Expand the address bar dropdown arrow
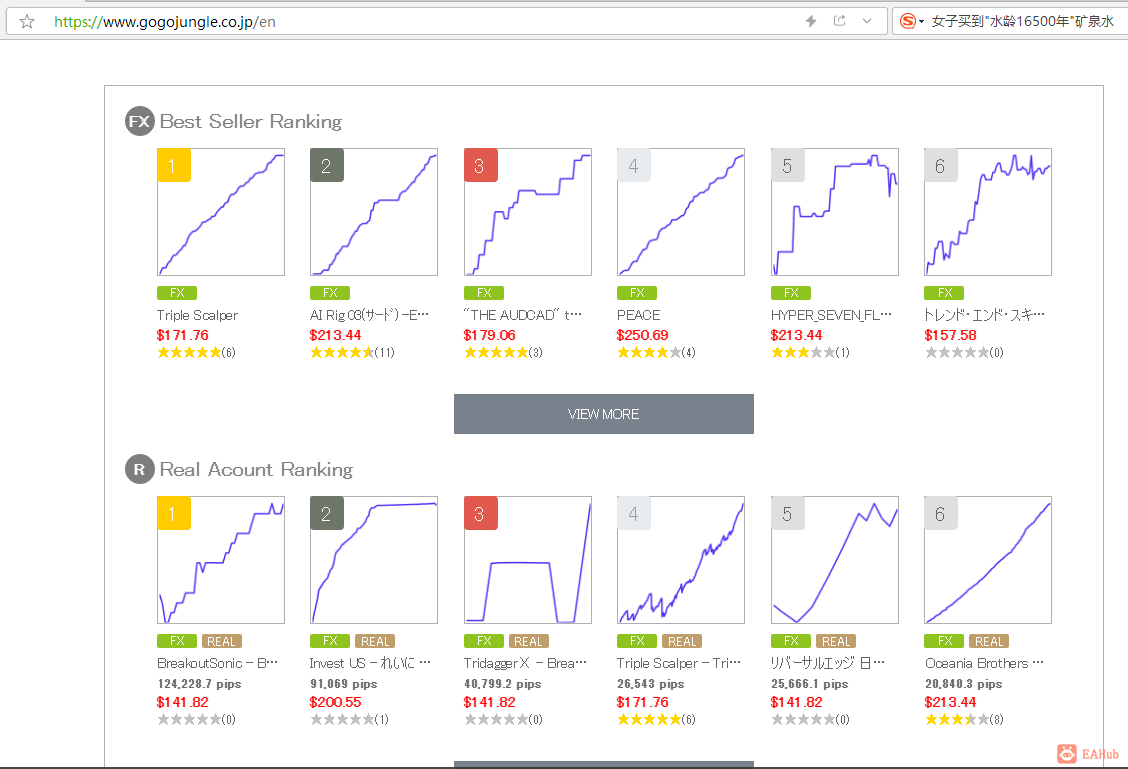 click(867, 21)
